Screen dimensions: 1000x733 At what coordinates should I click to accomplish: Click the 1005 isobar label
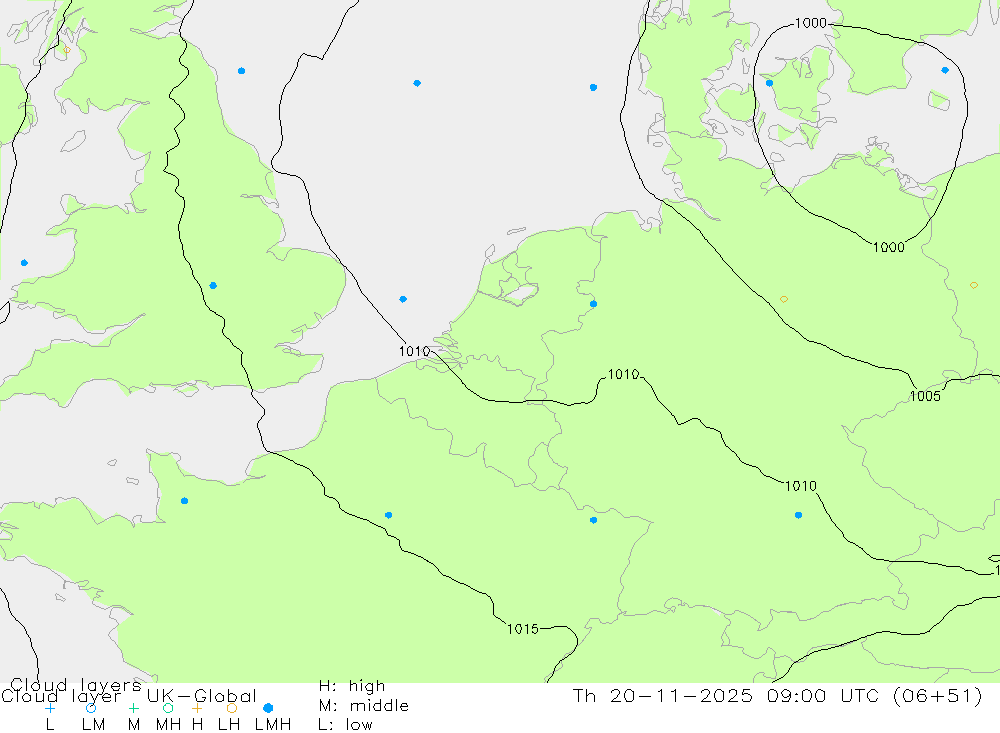click(925, 396)
